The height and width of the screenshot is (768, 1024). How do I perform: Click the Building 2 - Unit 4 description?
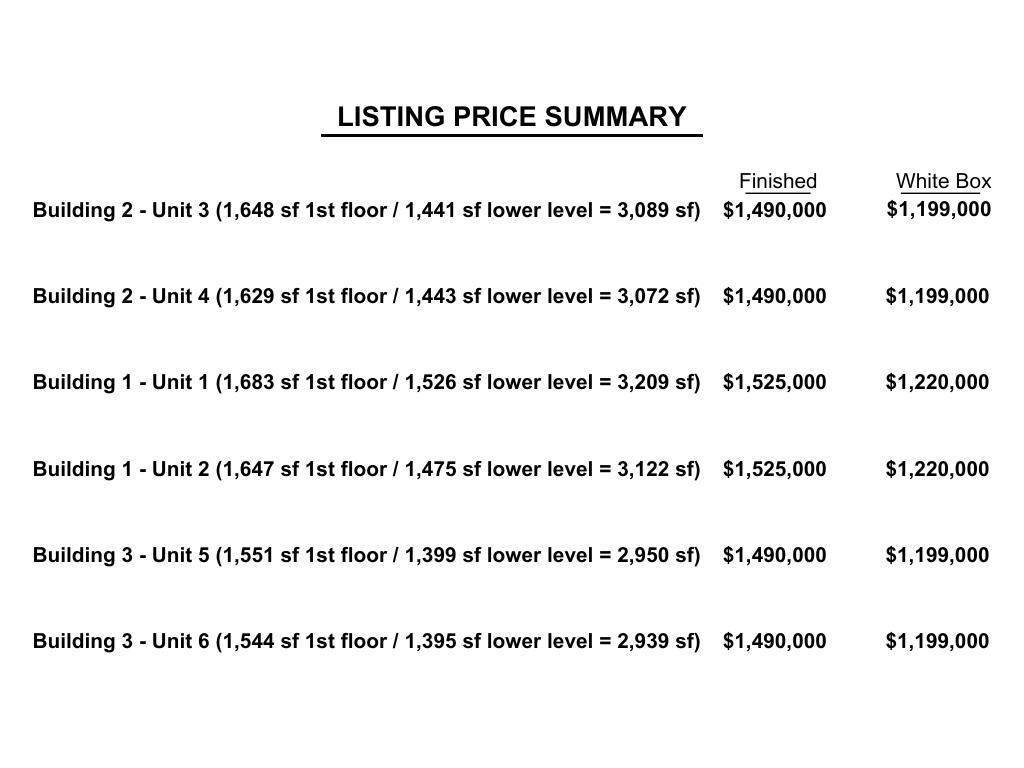(366, 296)
